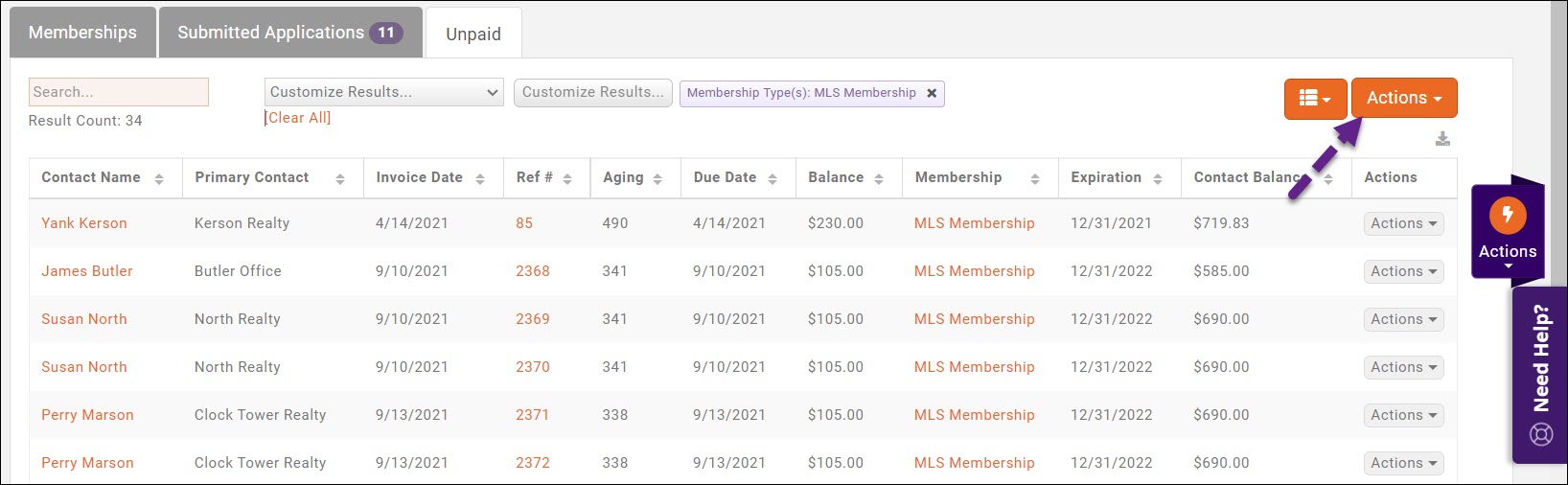Remove the MLS Membership filter tag
Image resolution: width=1568 pixels, height=485 pixels.
click(x=932, y=93)
